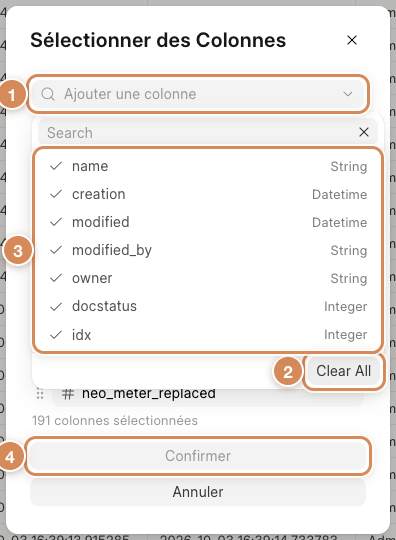Click the Confirmer button
This screenshot has width=396, height=540.
point(198,456)
